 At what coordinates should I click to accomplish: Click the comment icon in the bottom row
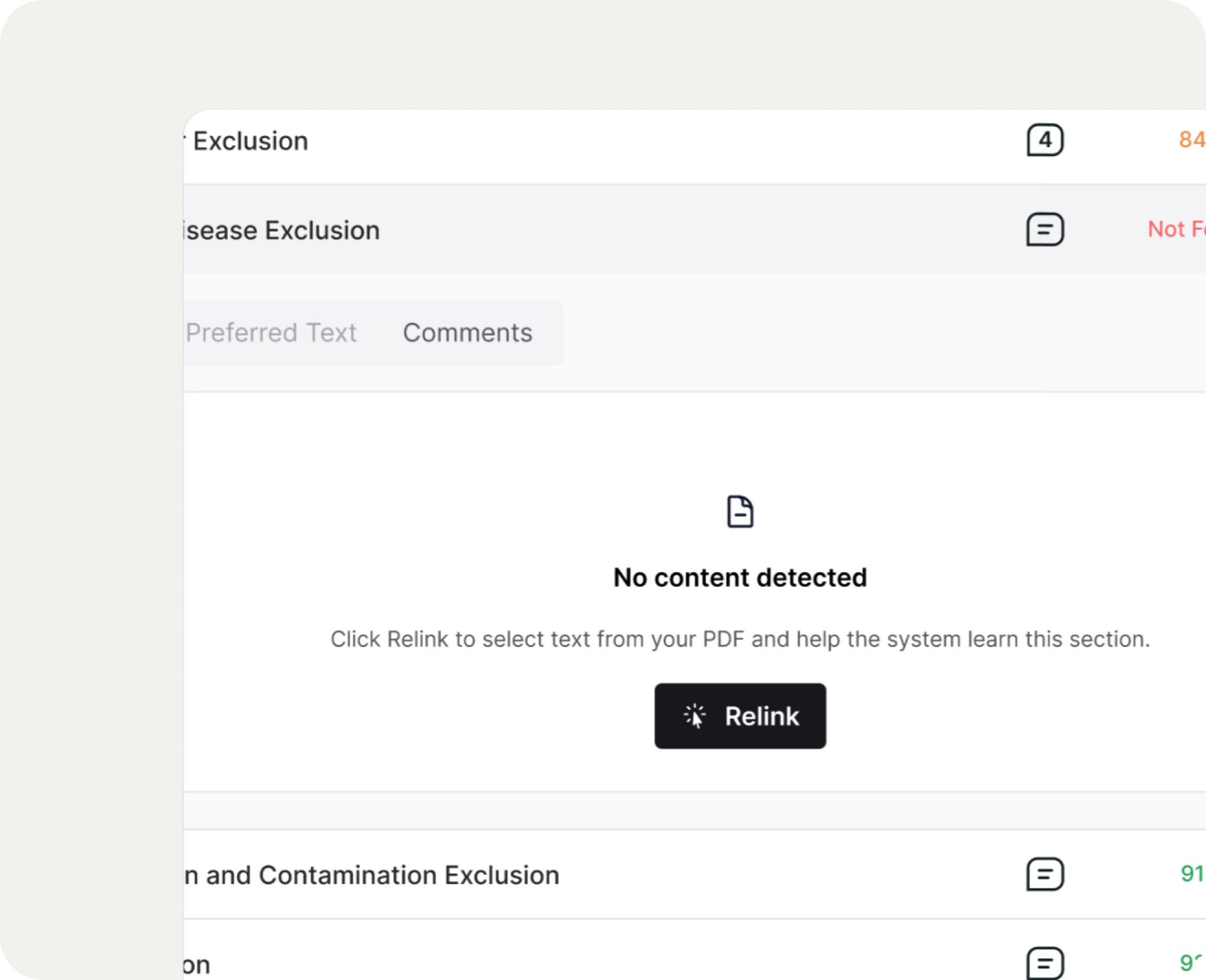tap(1045, 963)
